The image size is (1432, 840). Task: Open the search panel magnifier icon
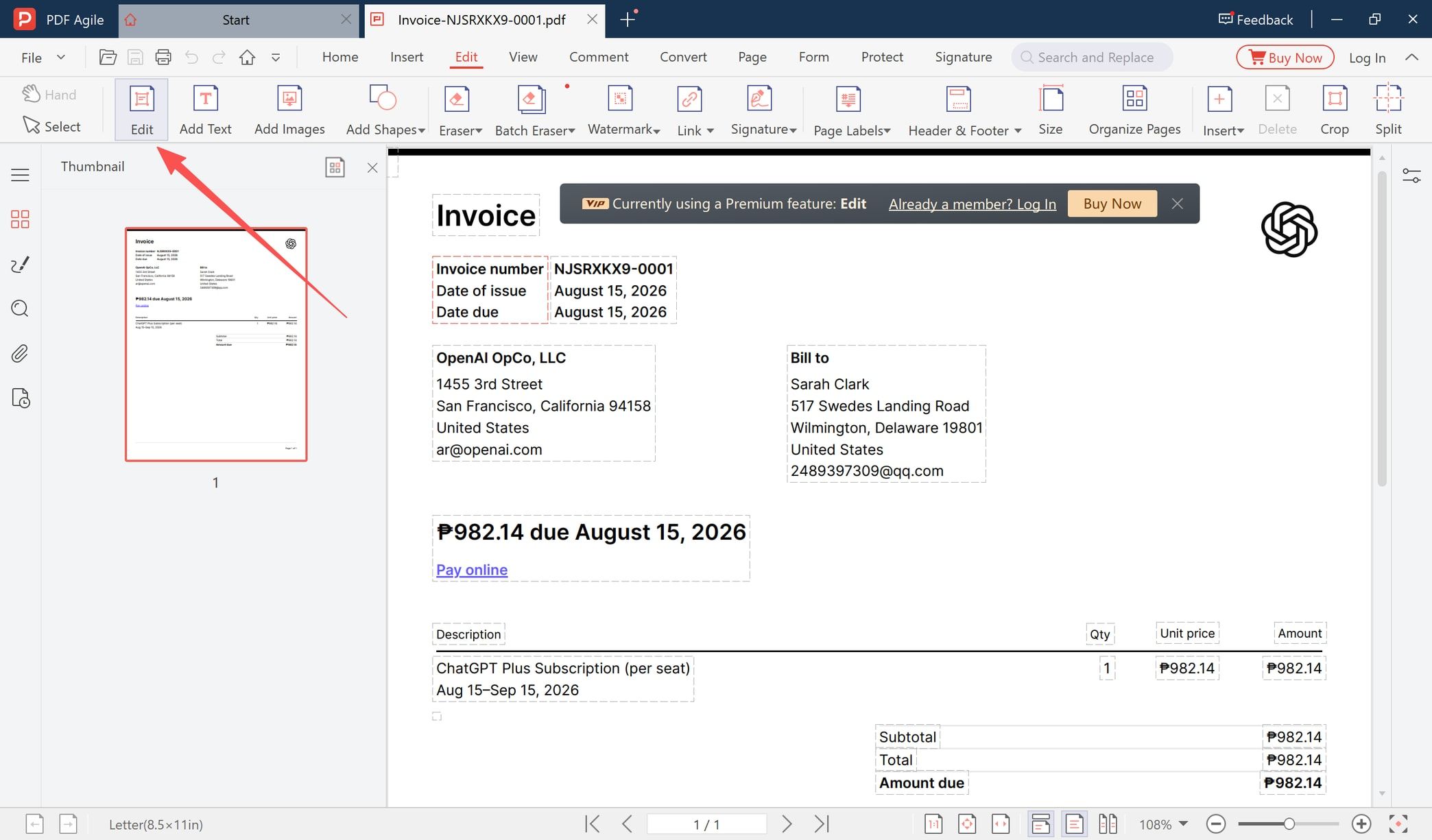tap(20, 309)
